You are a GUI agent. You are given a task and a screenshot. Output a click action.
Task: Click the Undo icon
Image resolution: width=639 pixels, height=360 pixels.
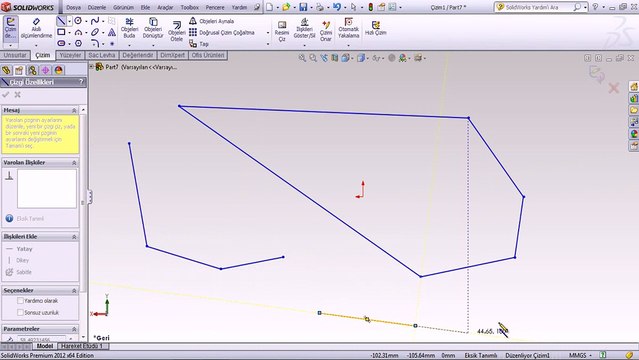pos(336,7)
